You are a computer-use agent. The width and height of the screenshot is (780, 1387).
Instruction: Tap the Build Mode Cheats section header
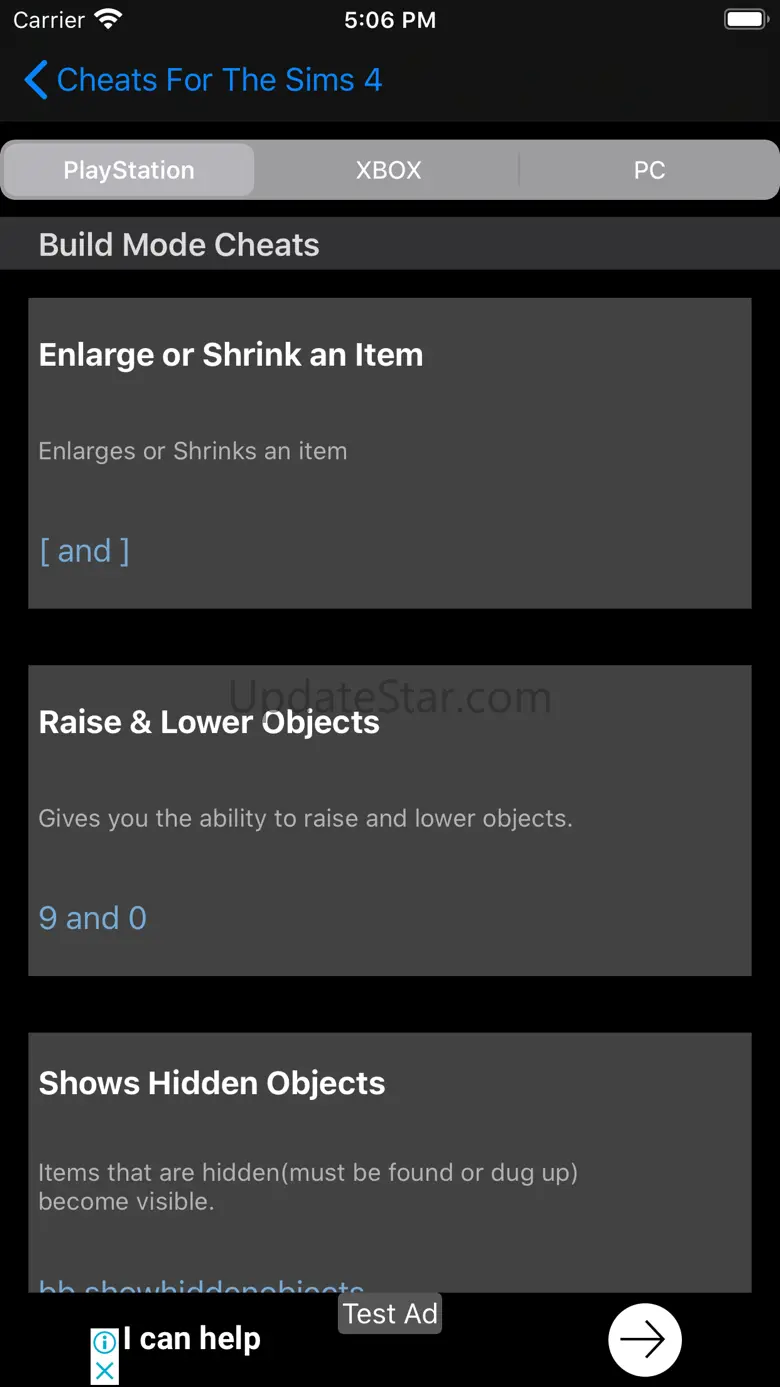[179, 245]
